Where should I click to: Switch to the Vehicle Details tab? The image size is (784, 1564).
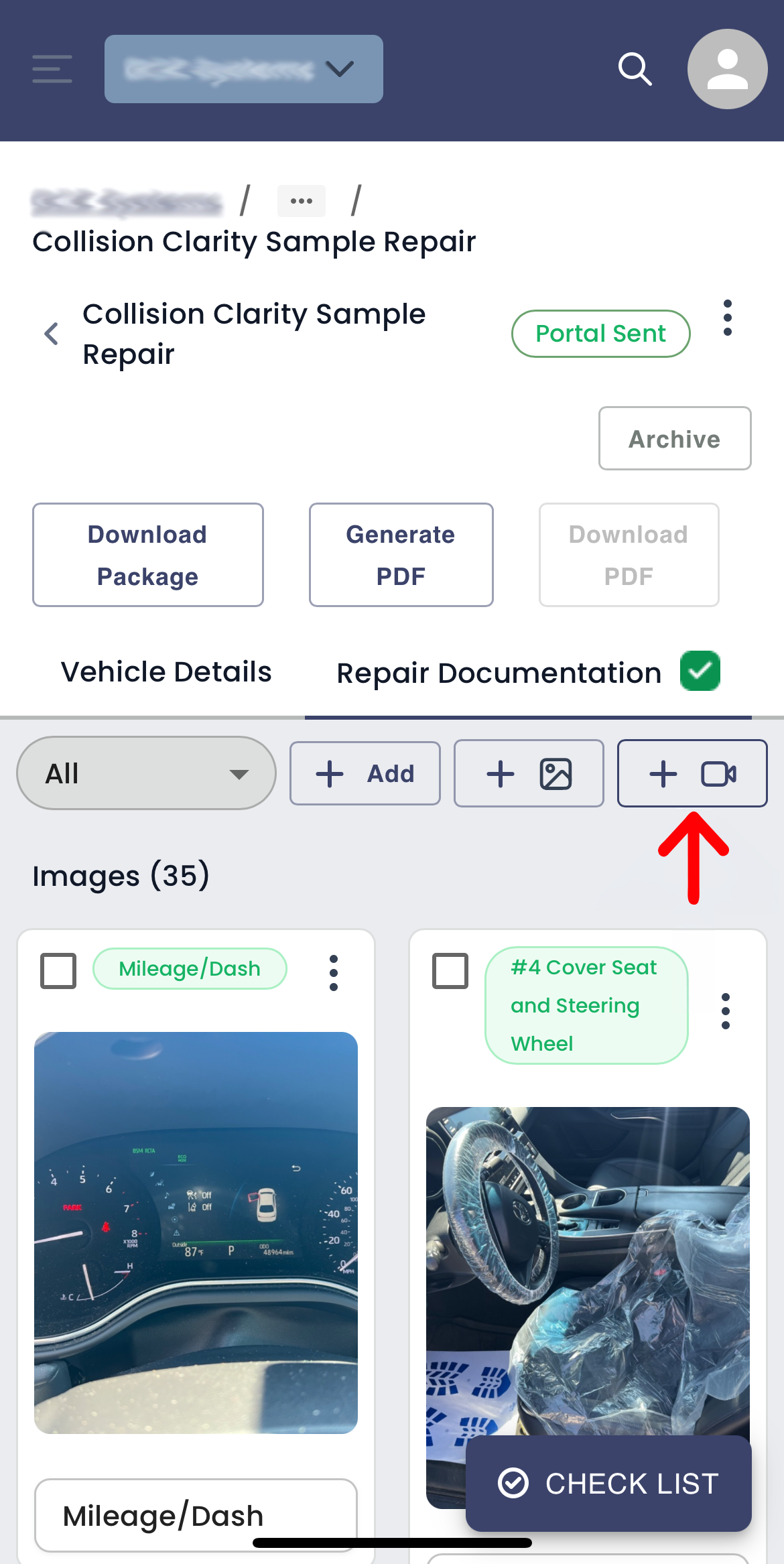coord(166,672)
